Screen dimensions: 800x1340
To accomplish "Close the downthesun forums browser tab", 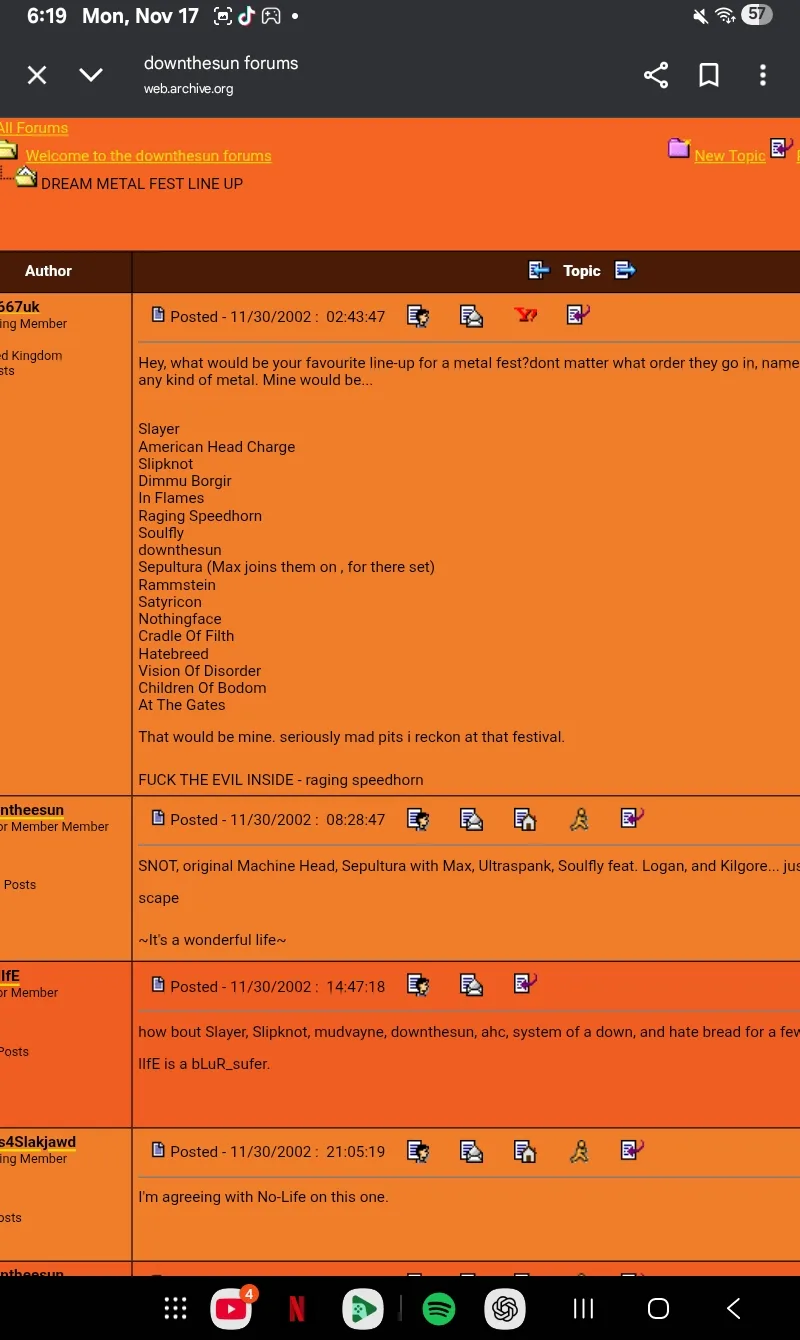I will (x=37, y=75).
